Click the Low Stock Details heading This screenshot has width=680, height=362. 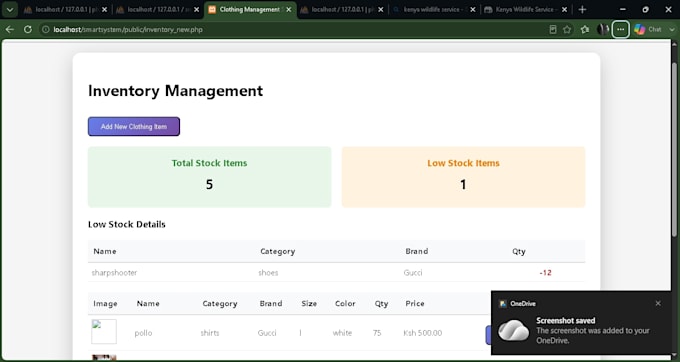pyautogui.click(x=127, y=224)
